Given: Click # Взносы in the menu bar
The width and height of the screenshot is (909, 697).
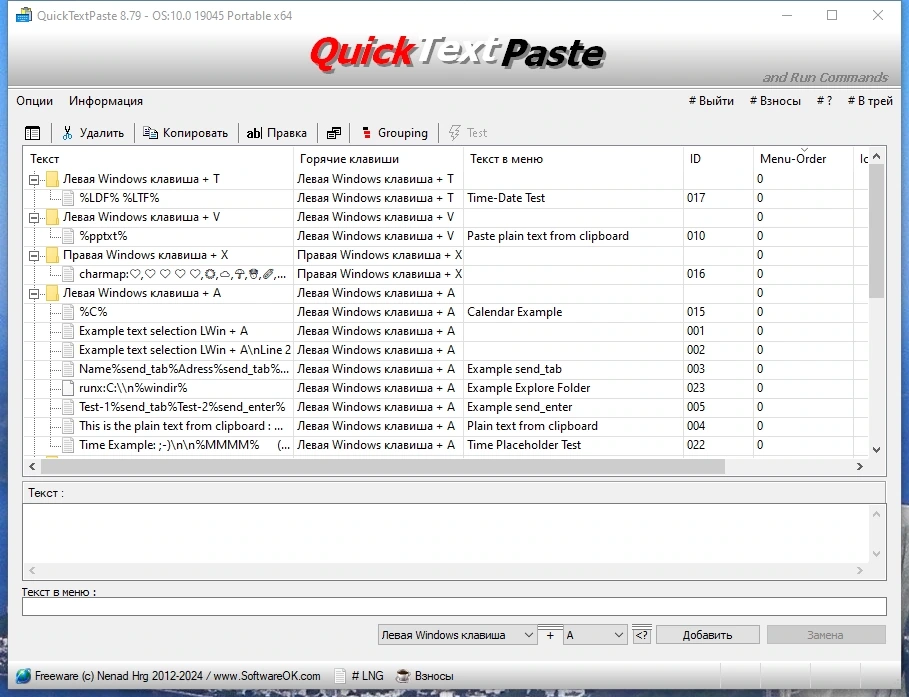Looking at the screenshot, I should click(775, 101).
